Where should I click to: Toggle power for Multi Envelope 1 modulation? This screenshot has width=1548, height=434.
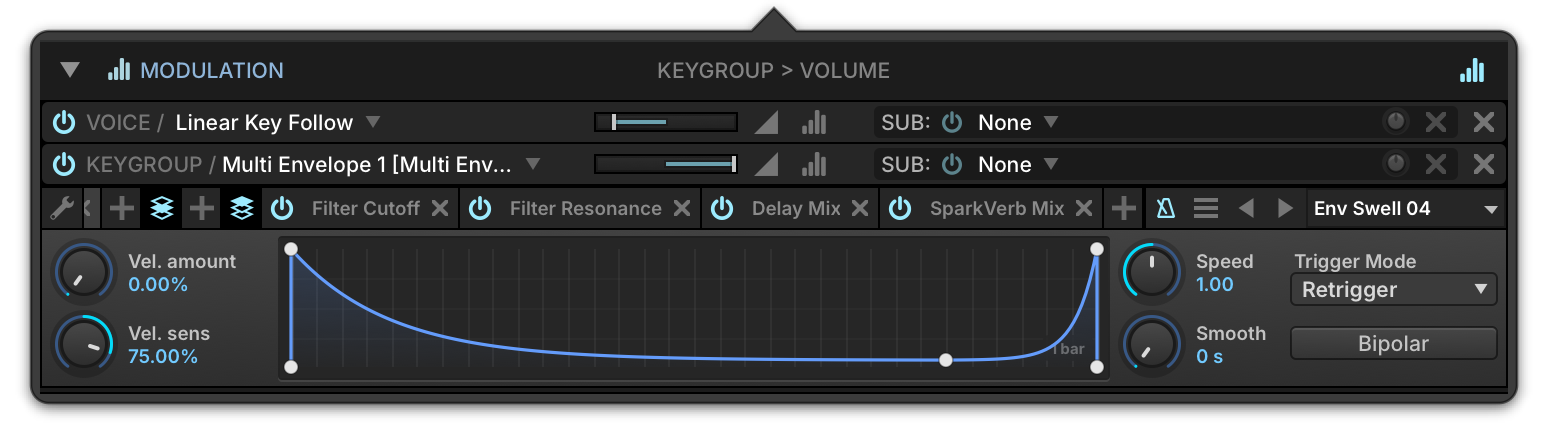click(x=64, y=164)
